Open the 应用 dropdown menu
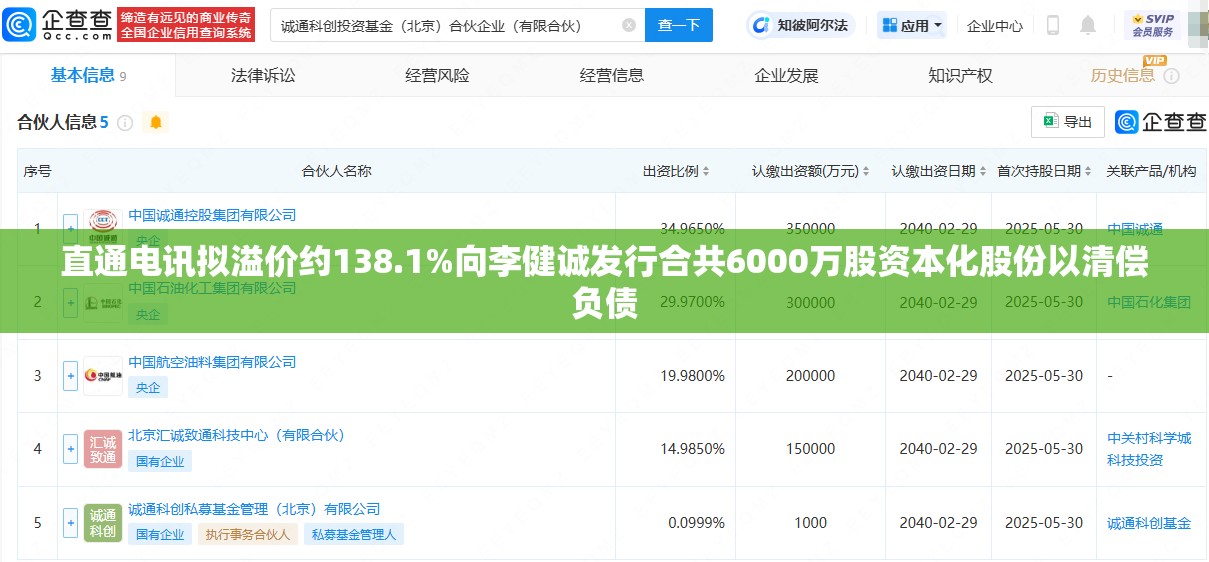The height and width of the screenshot is (562, 1209). (x=912, y=25)
